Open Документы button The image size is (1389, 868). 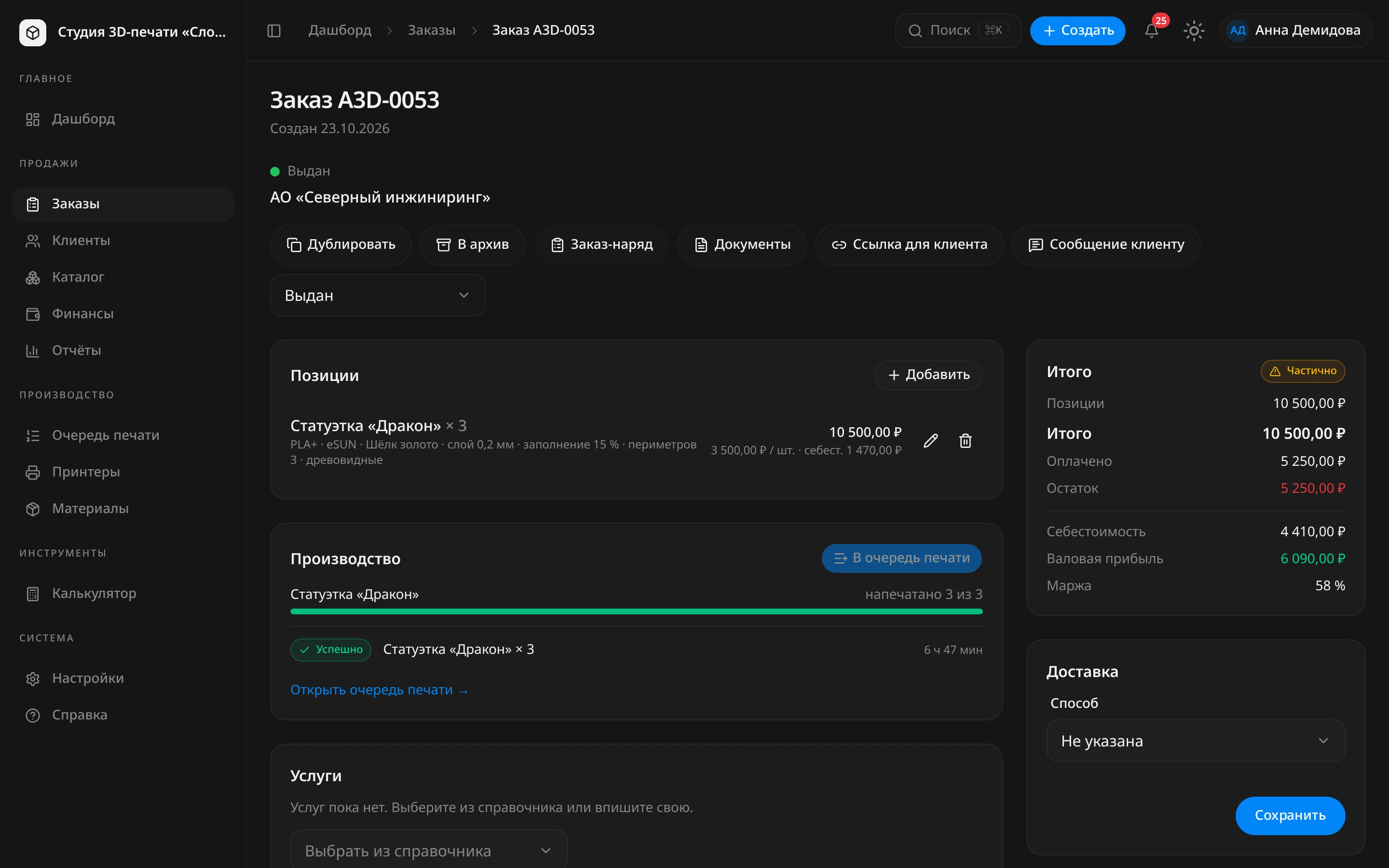coord(742,244)
